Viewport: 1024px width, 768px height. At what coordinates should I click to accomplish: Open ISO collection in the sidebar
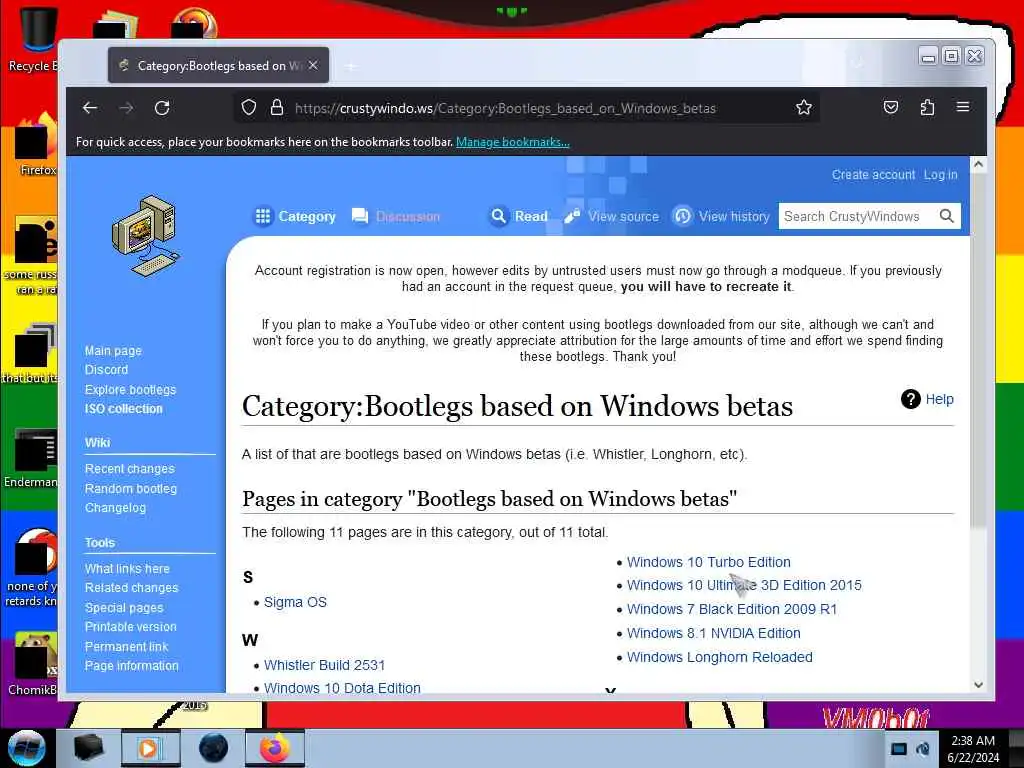(x=123, y=409)
